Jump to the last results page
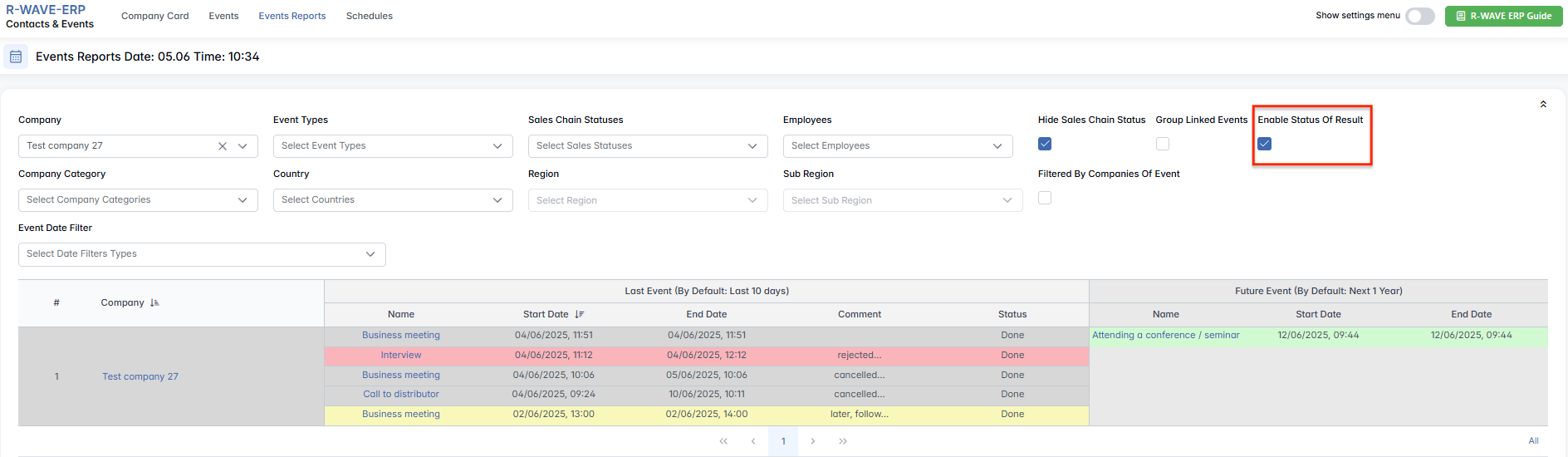The height and width of the screenshot is (457, 1568). point(843,441)
